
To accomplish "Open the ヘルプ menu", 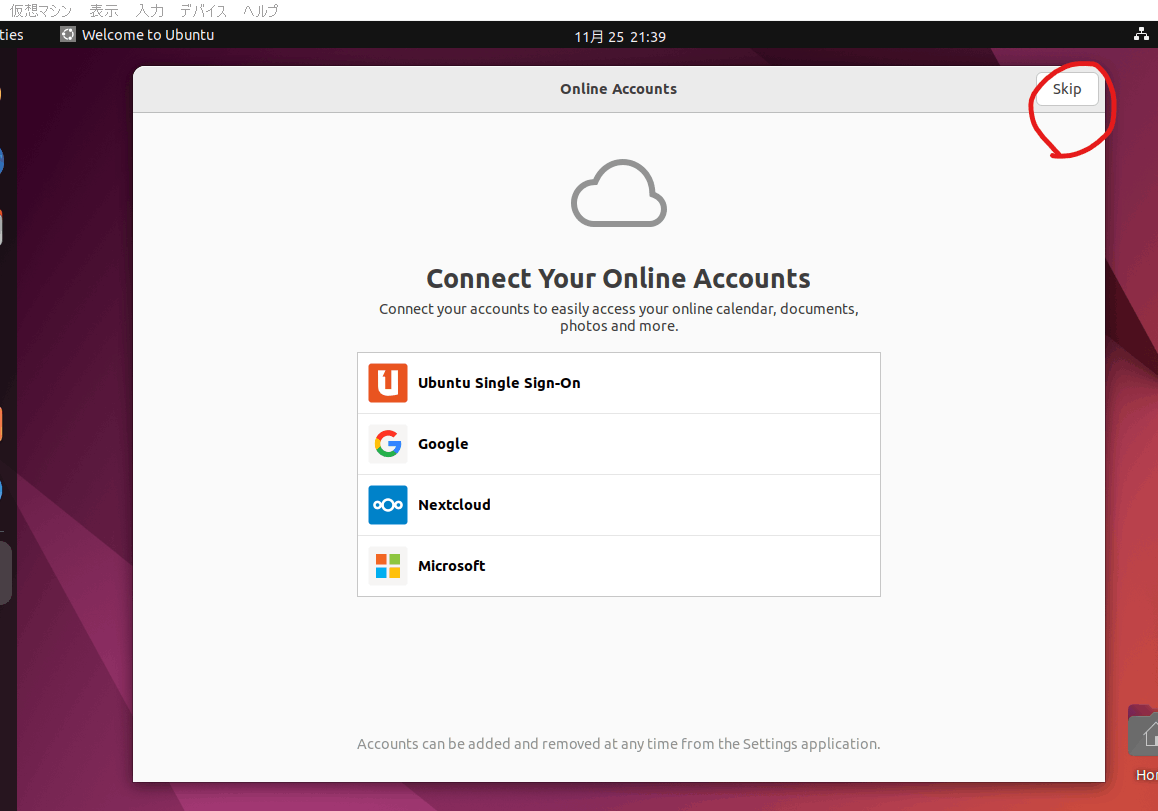I will coord(261,10).
